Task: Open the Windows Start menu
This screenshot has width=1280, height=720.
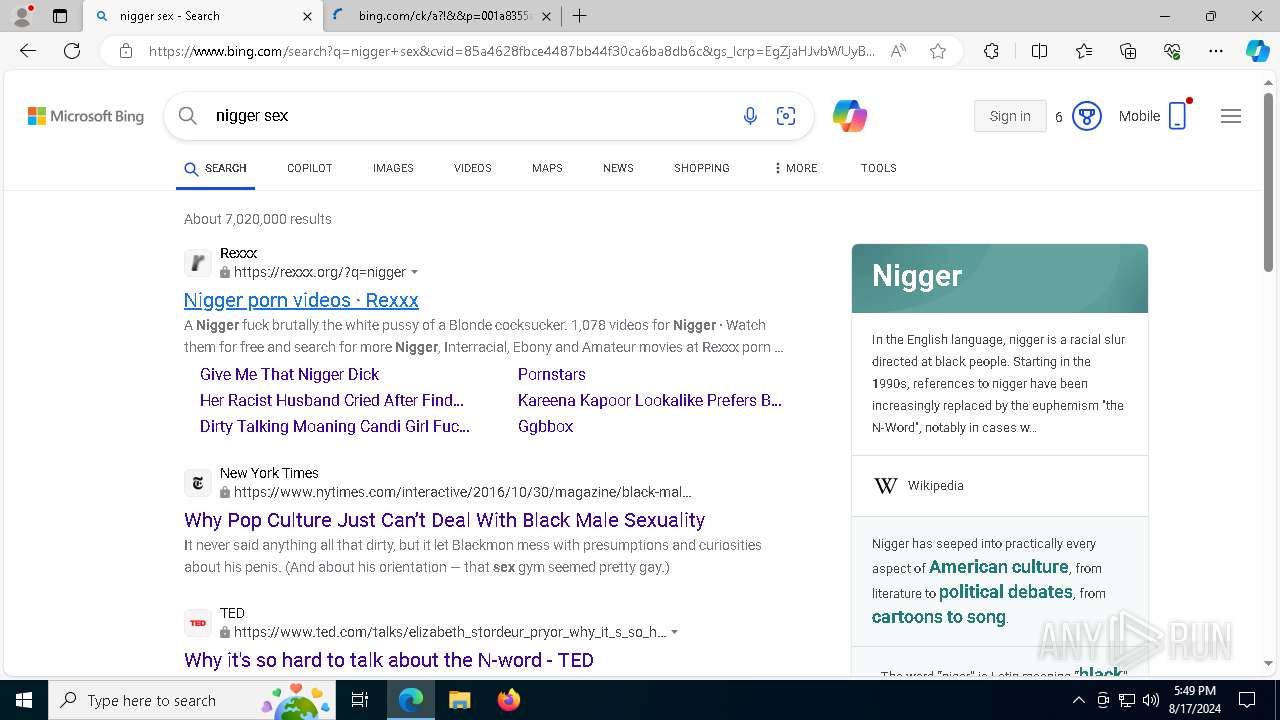Action: (x=24, y=700)
